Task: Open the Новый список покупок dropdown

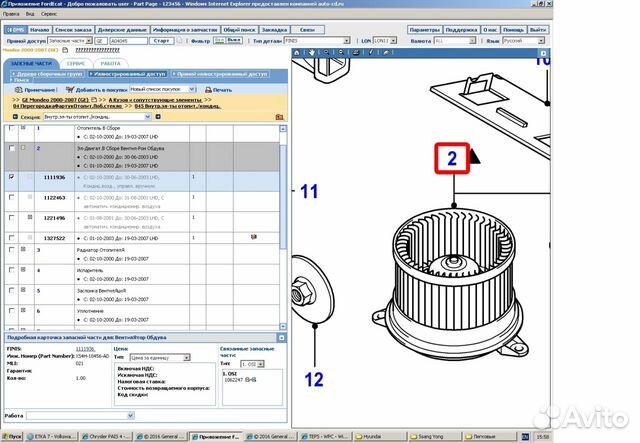Action: click(x=162, y=89)
